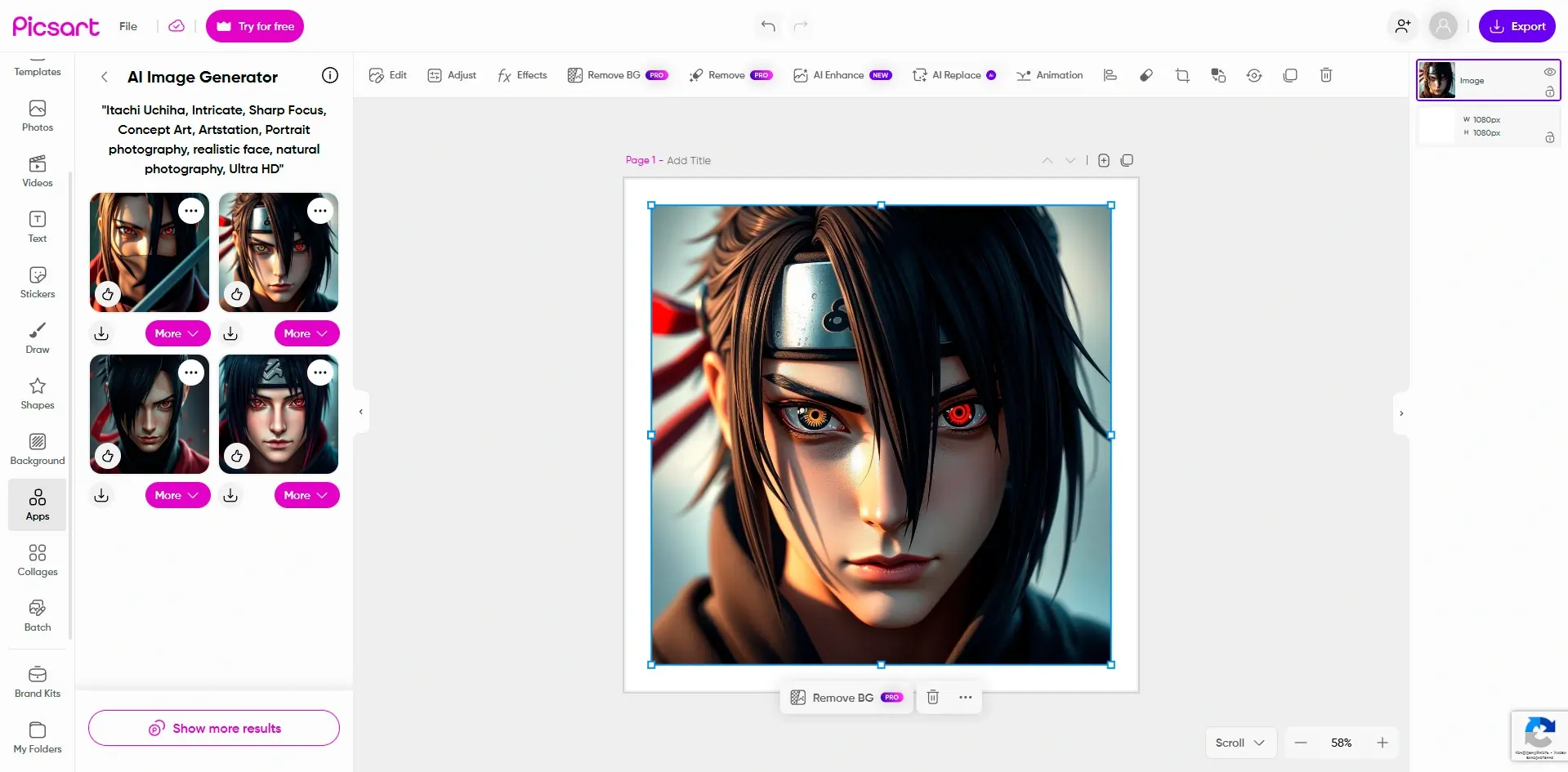
Task: Click the invite collaborators icon
Action: coord(1403,26)
